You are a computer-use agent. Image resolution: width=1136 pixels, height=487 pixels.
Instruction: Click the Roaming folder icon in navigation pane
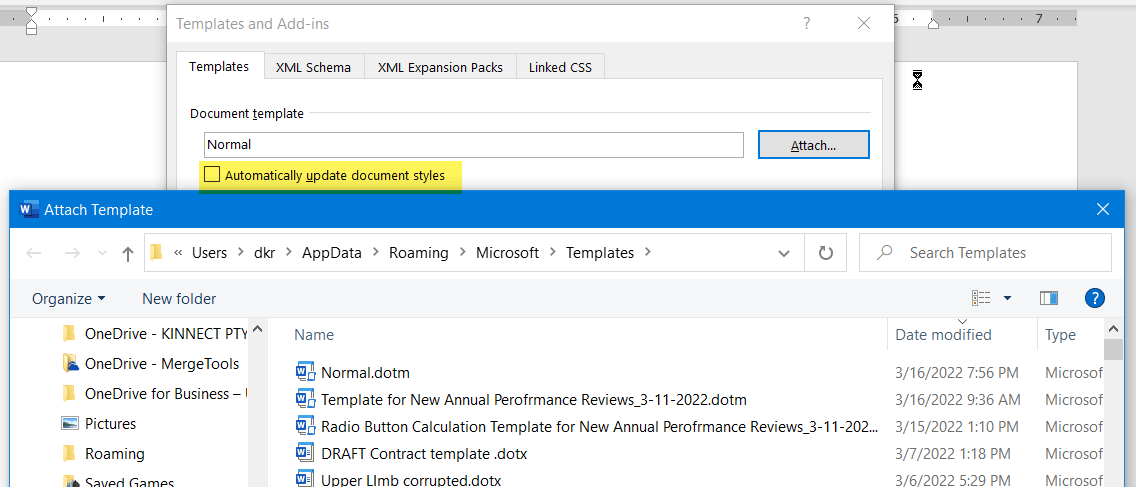pyautogui.click(x=70, y=454)
